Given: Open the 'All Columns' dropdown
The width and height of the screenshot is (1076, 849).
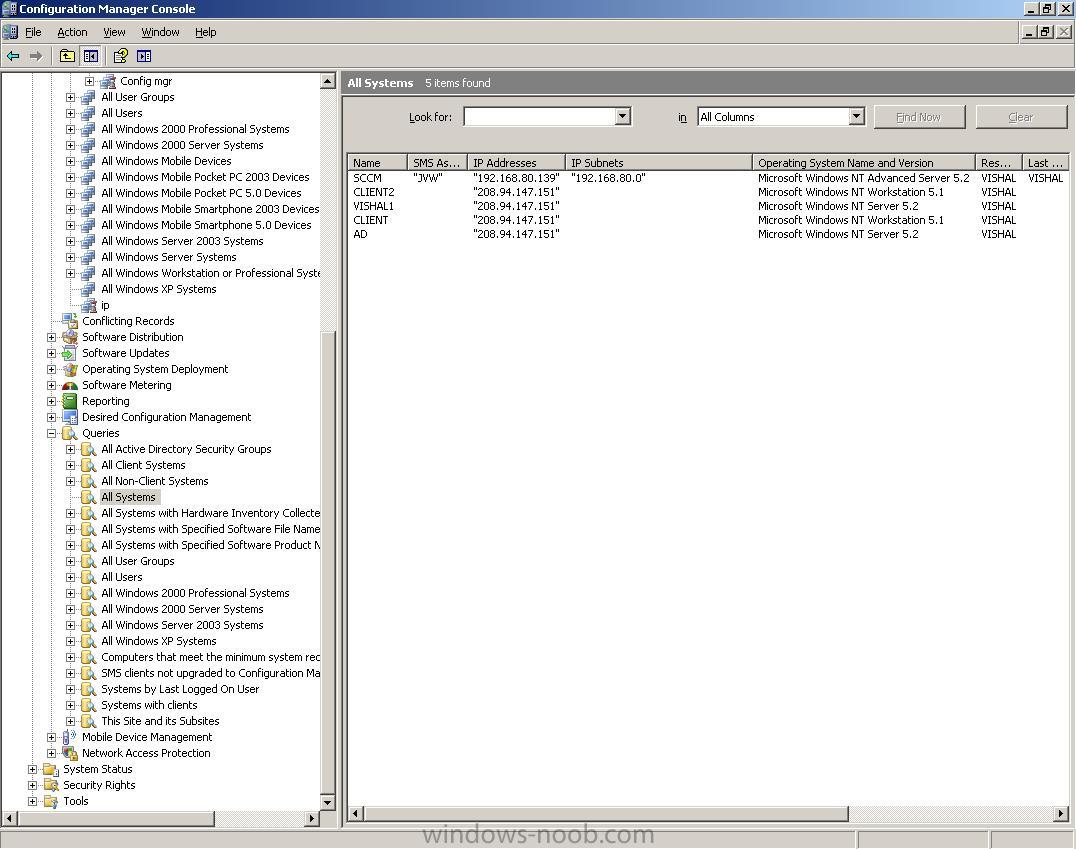Looking at the screenshot, I should (x=856, y=116).
